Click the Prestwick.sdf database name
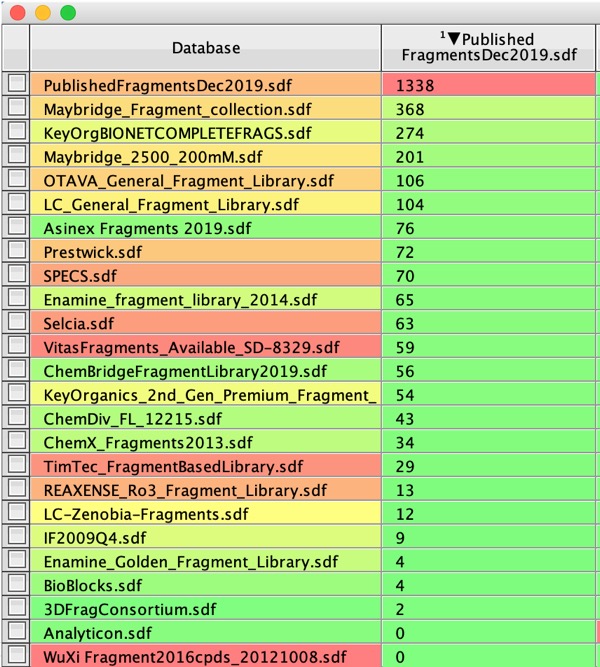Image resolution: width=600 pixels, height=667 pixels. (92, 252)
